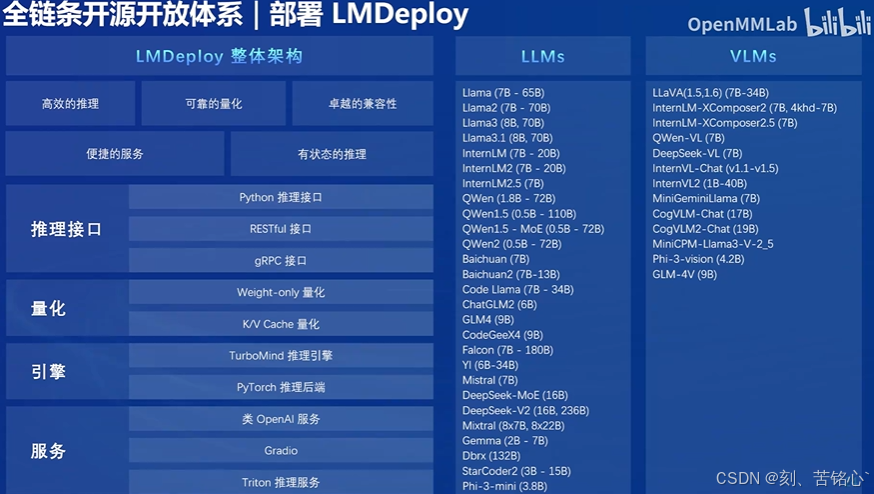874x494 pixels.
Task: Click the Gemma (2B - 7B) entry
Action: [x=505, y=440]
